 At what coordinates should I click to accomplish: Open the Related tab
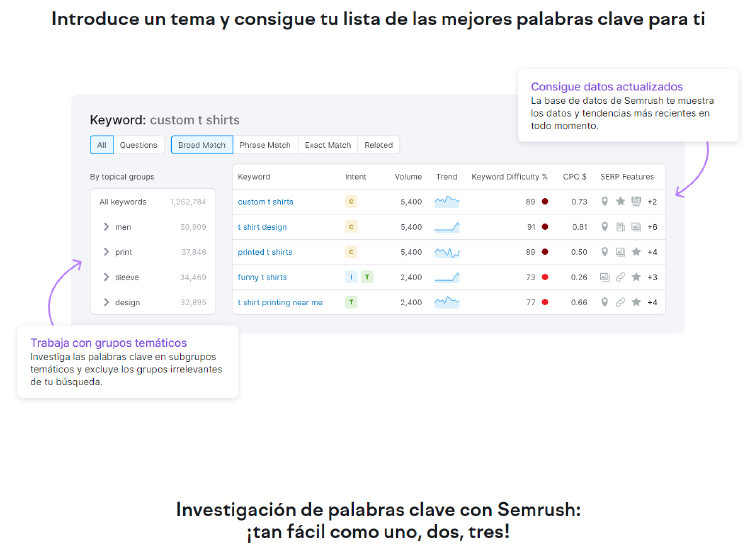tap(378, 145)
